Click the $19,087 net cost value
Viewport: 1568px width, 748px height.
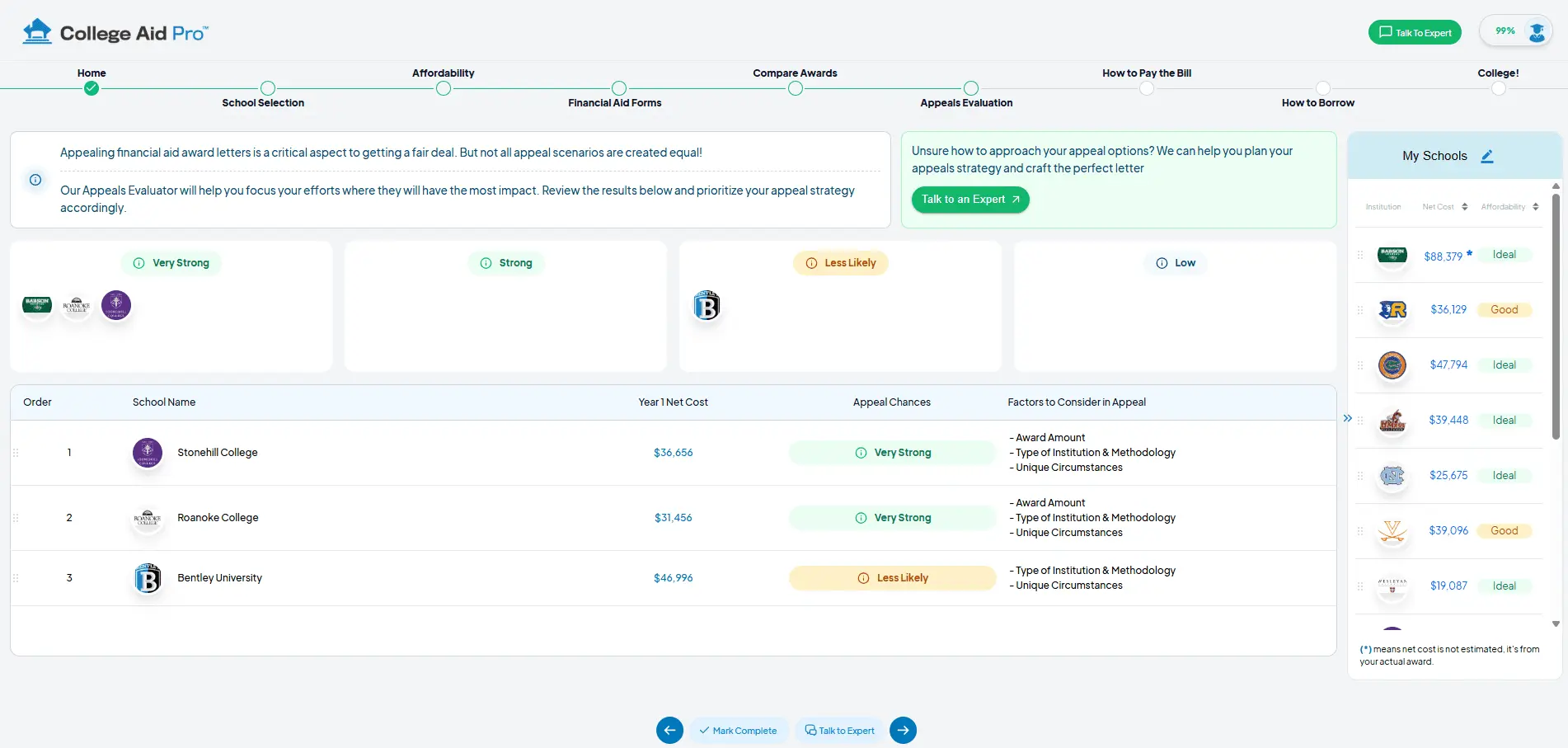[x=1448, y=586]
